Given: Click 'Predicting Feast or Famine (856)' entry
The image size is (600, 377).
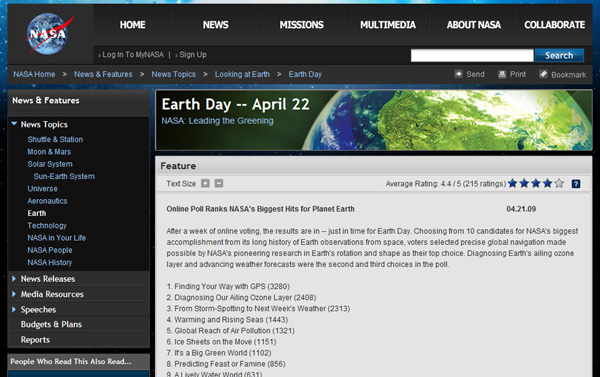Looking at the screenshot, I should [226, 364].
